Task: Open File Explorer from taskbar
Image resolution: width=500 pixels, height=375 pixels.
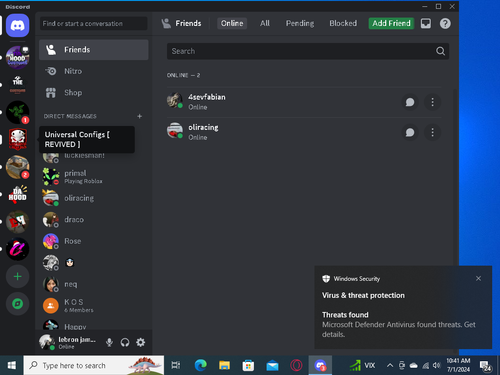Action: 224,366
